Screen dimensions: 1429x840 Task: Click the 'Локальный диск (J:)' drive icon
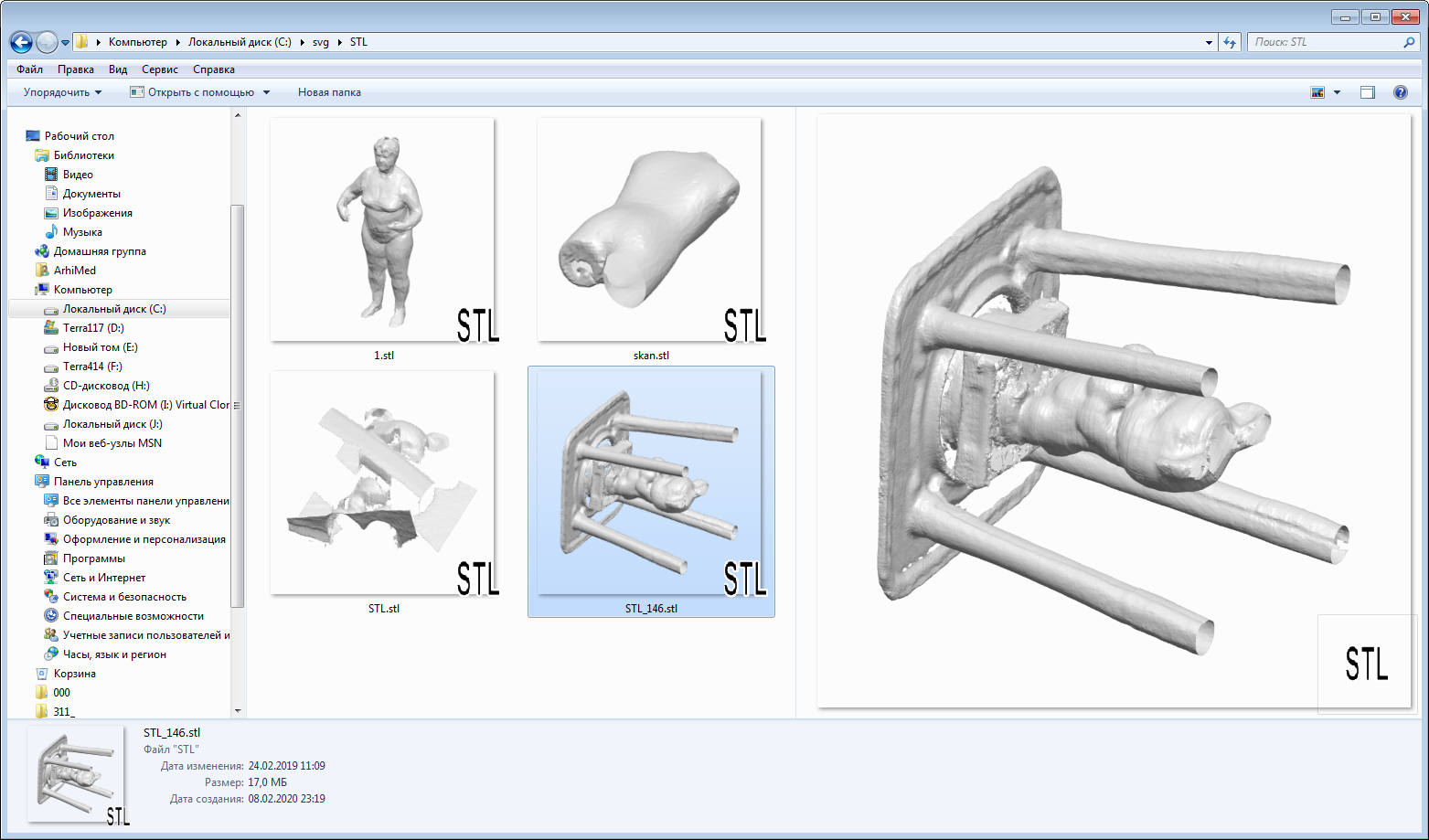pyautogui.click(x=51, y=424)
